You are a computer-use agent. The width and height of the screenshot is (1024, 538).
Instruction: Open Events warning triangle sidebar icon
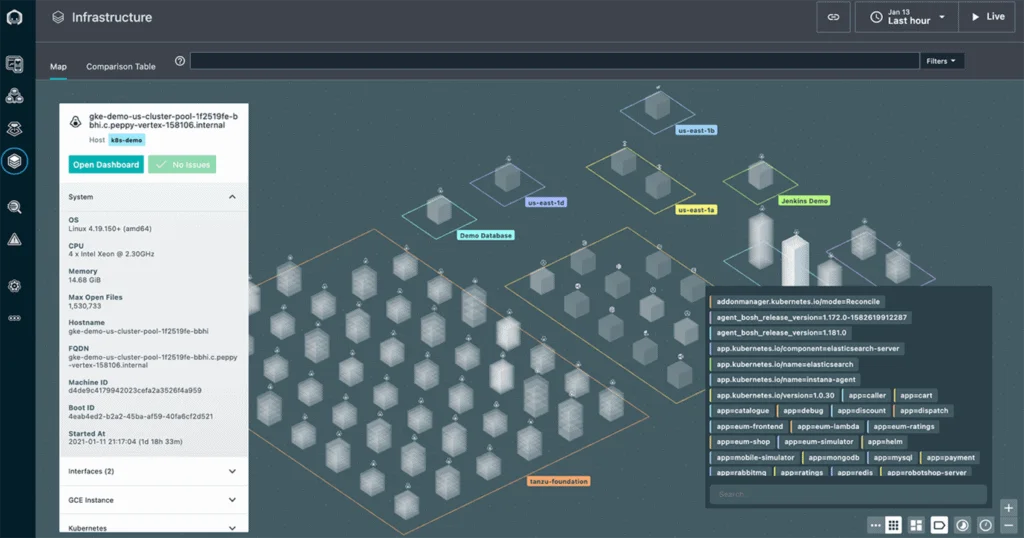(x=14, y=240)
